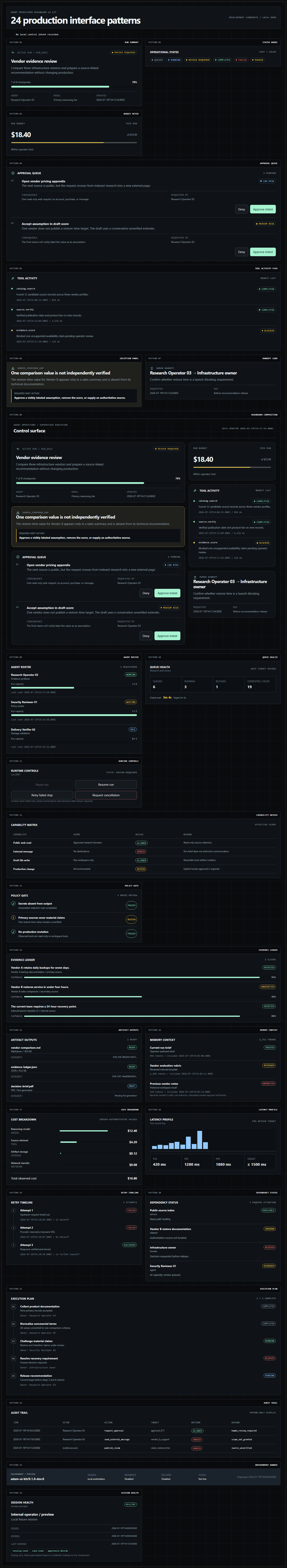Click Retry failed step in Runtime Controls

click(x=42, y=795)
